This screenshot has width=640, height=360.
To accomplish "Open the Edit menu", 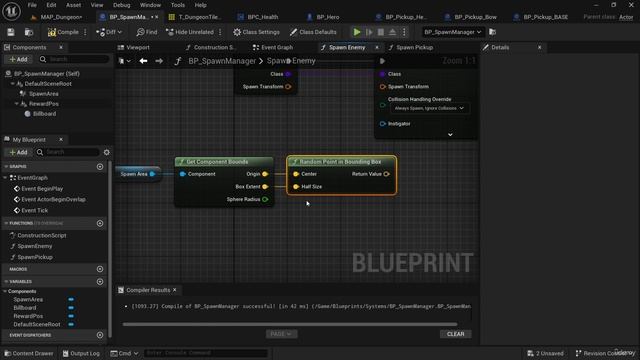I will tap(51, 5).
